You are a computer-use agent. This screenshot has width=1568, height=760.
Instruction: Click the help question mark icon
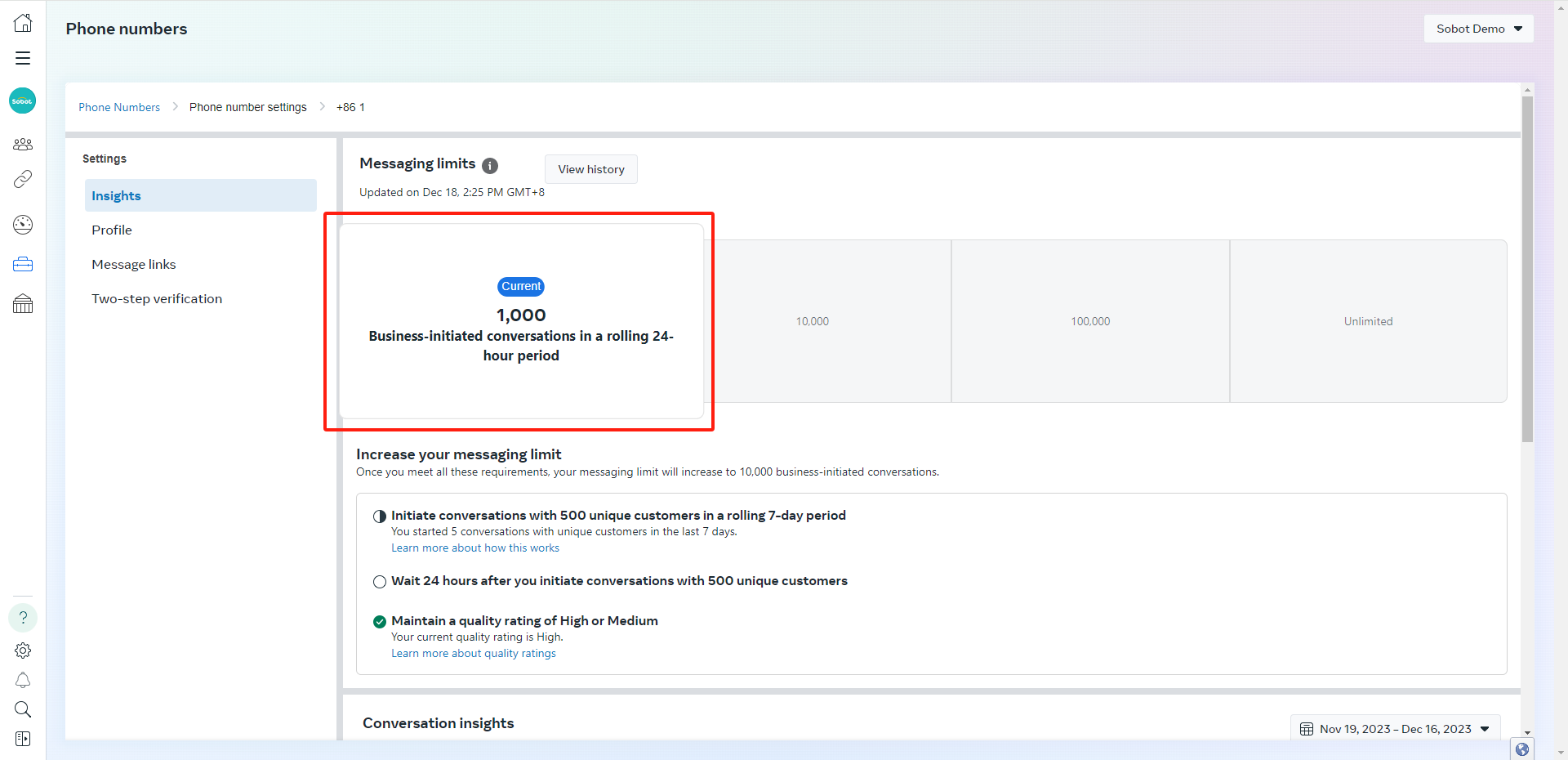(x=23, y=618)
